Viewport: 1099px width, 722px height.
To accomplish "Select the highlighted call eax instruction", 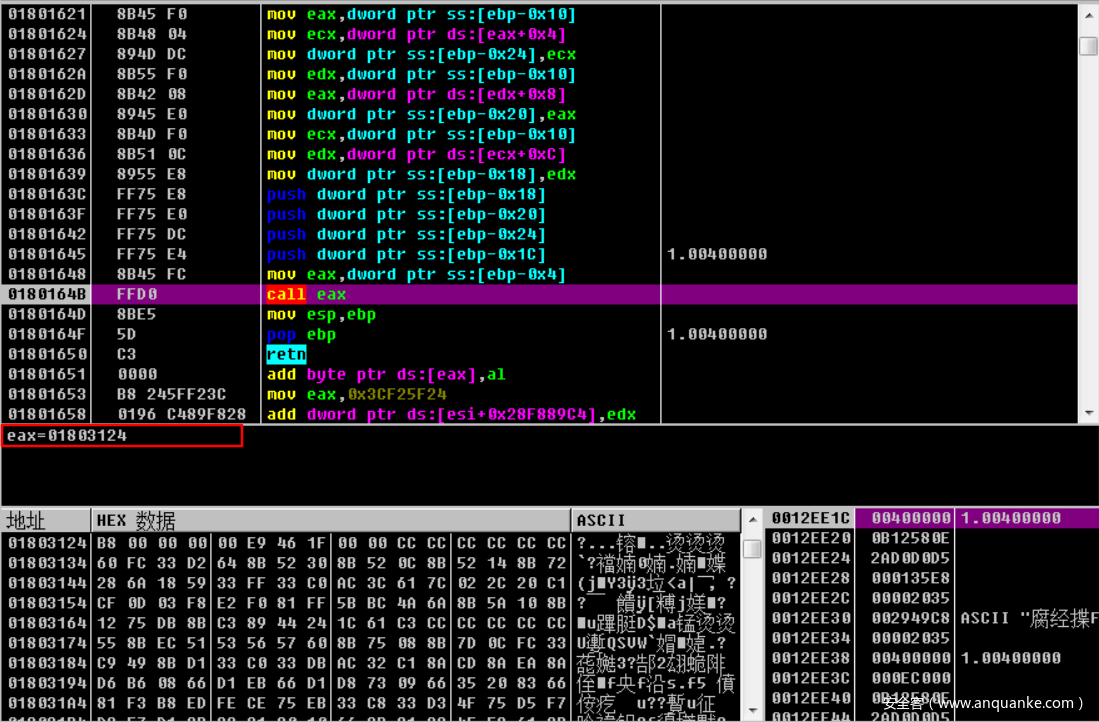I will 306,294.
